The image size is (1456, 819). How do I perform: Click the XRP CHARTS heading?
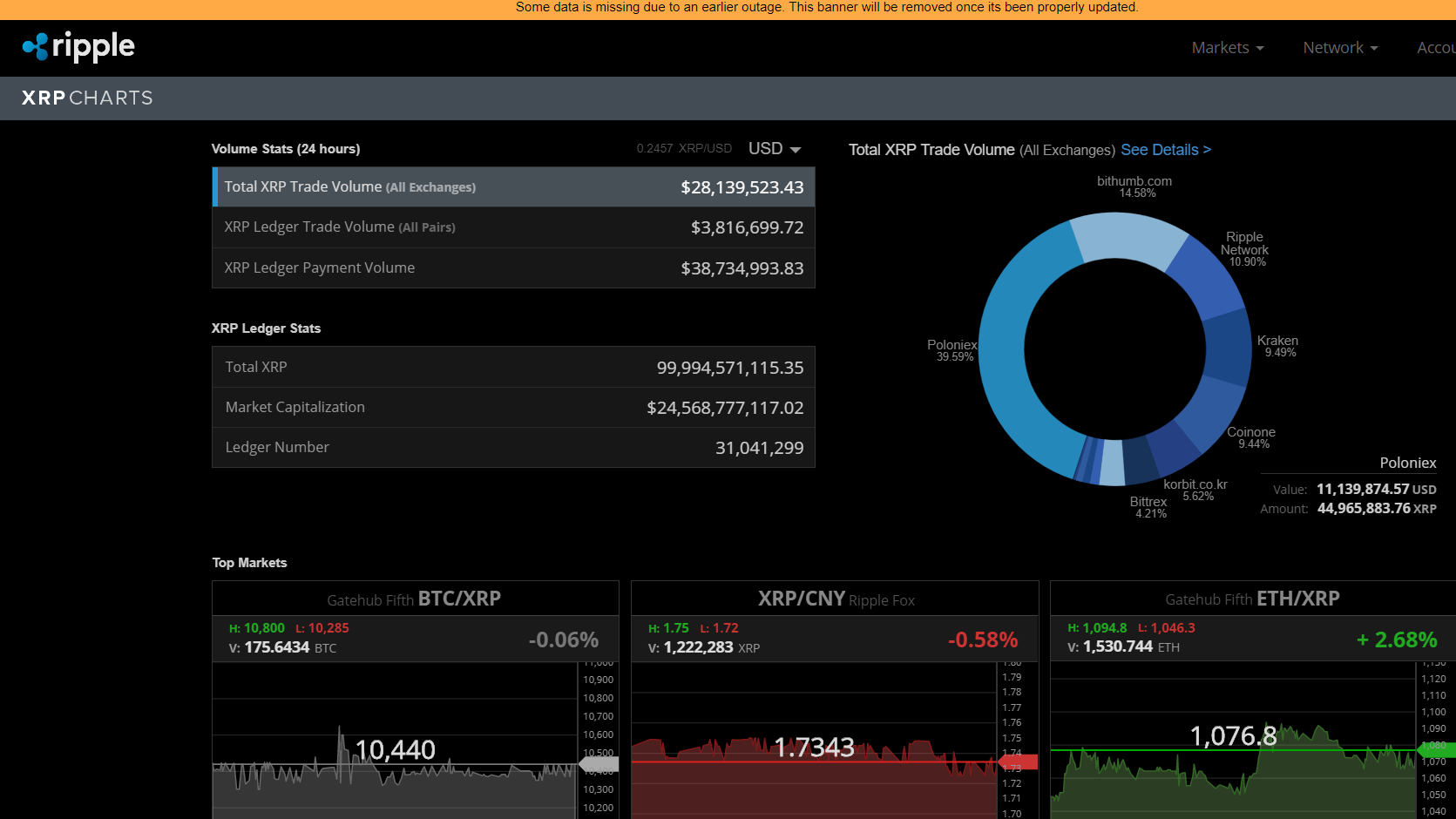click(87, 98)
